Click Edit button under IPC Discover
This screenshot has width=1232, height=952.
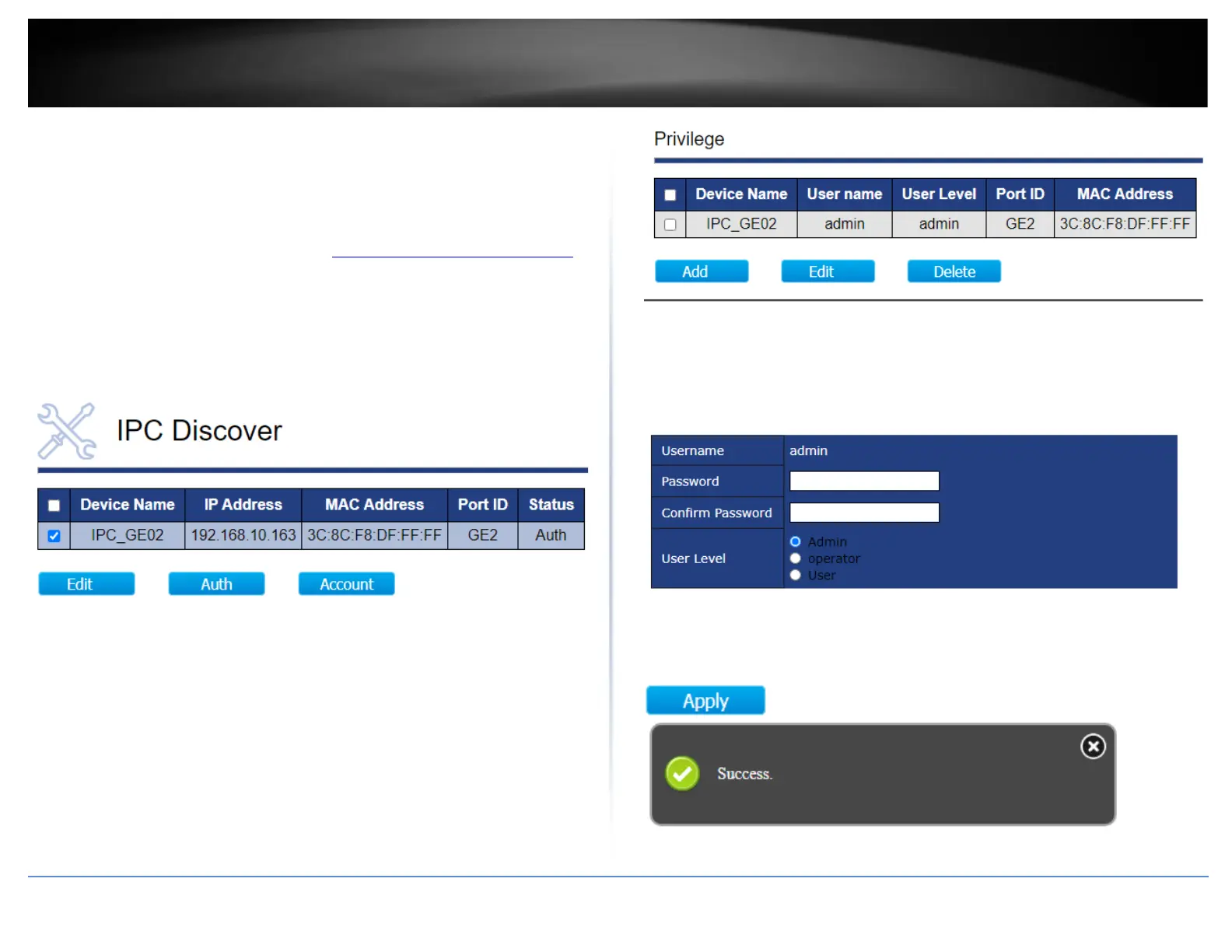(x=86, y=584)
